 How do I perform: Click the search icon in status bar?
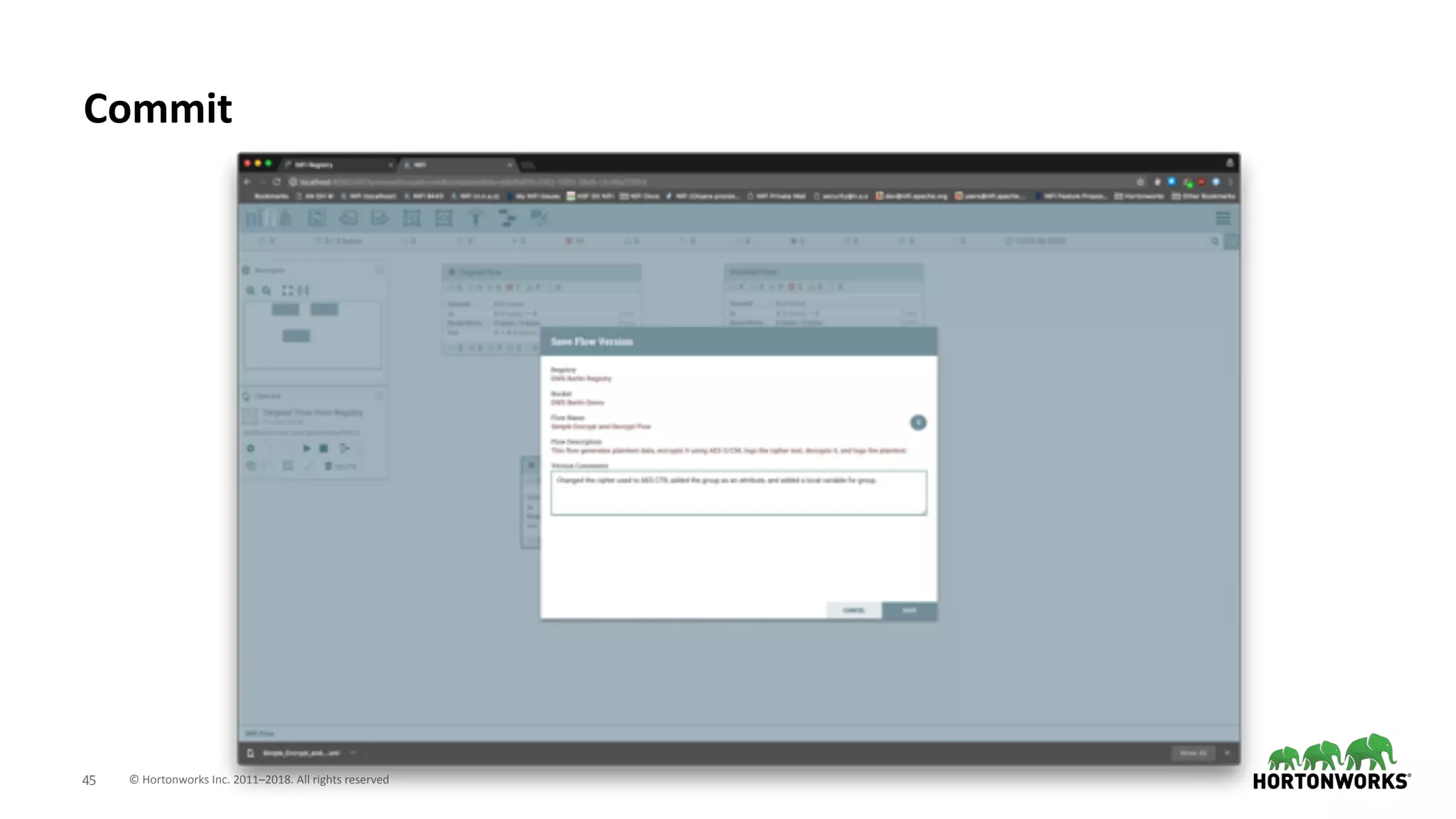pyautogui.click(x=1215, y=242)
